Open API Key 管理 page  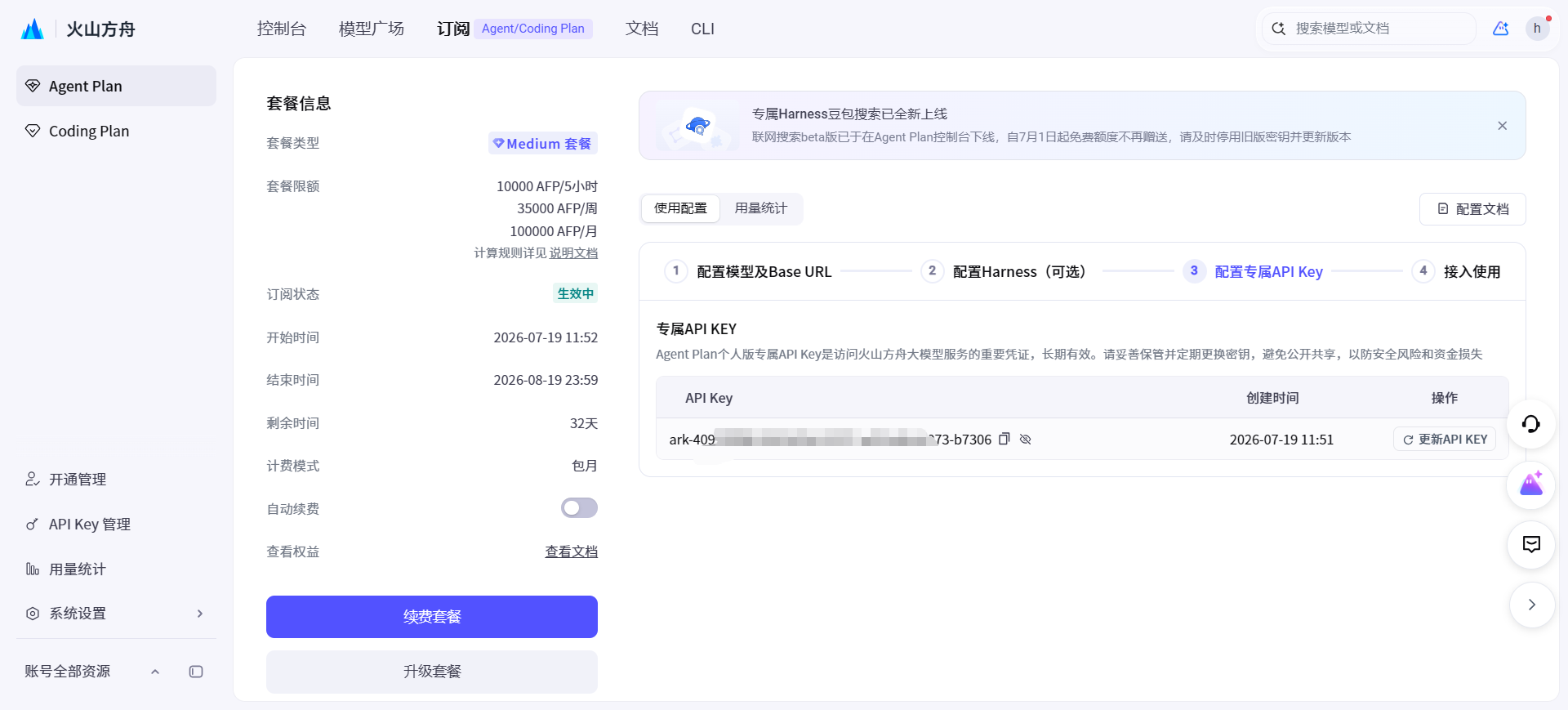click(116, 525)
